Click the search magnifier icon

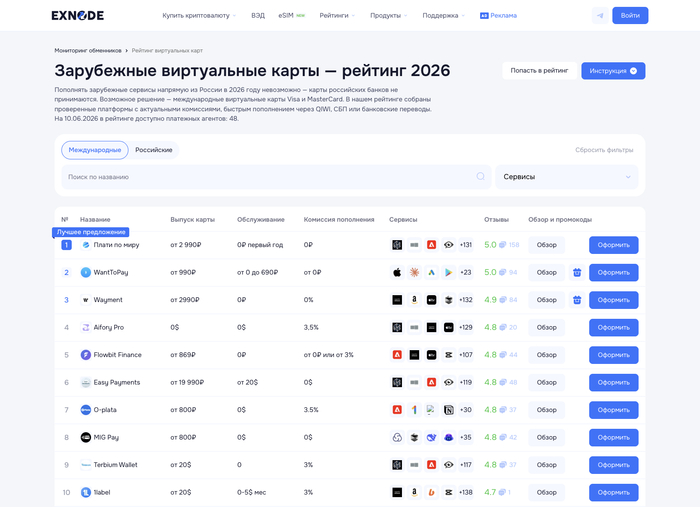coord(480,176)
